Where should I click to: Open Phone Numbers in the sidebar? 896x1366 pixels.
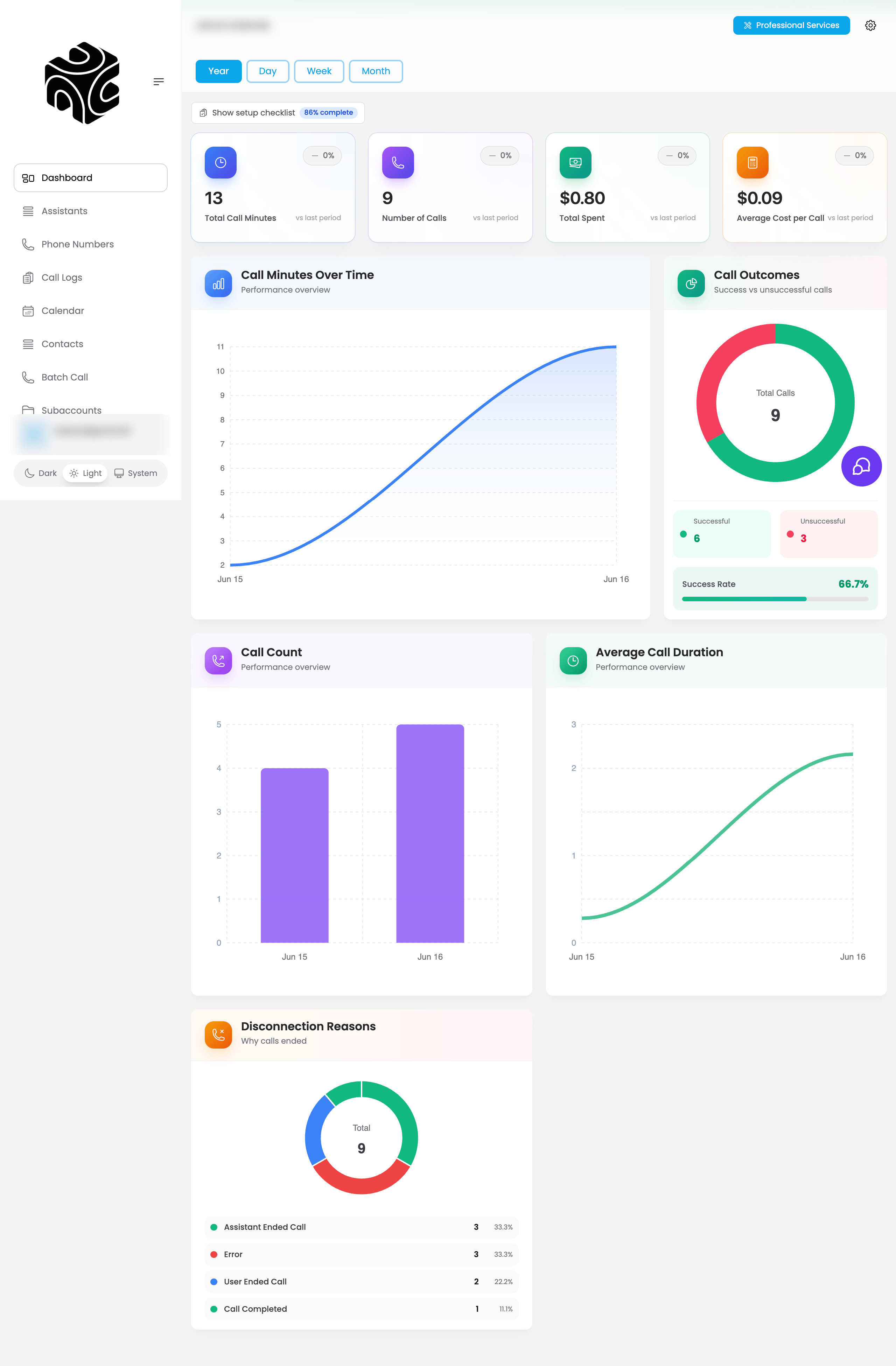(x=91, y=245)
